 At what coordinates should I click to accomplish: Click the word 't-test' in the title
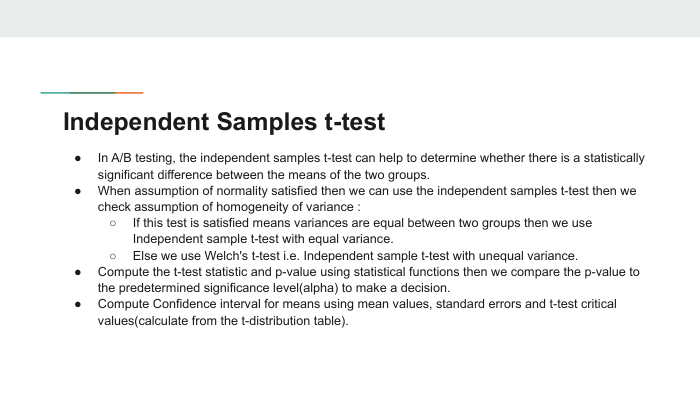pyautogui.click(x=355, y=121)
